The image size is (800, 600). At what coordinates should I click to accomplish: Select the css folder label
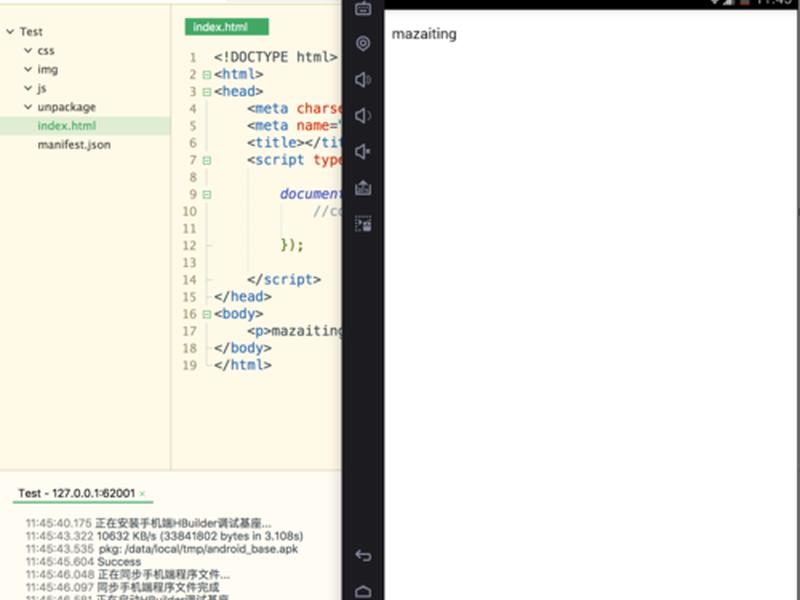point(46,51)
